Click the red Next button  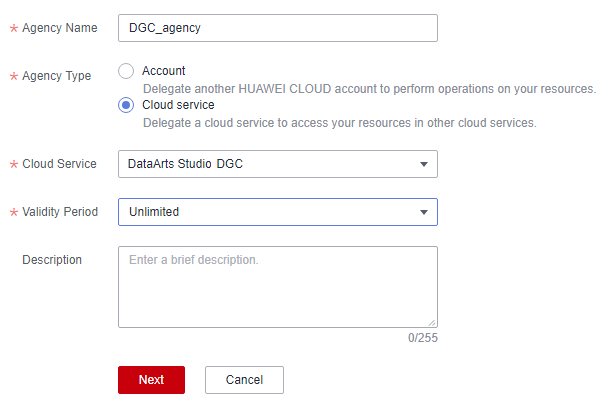[x=151, y=380]
